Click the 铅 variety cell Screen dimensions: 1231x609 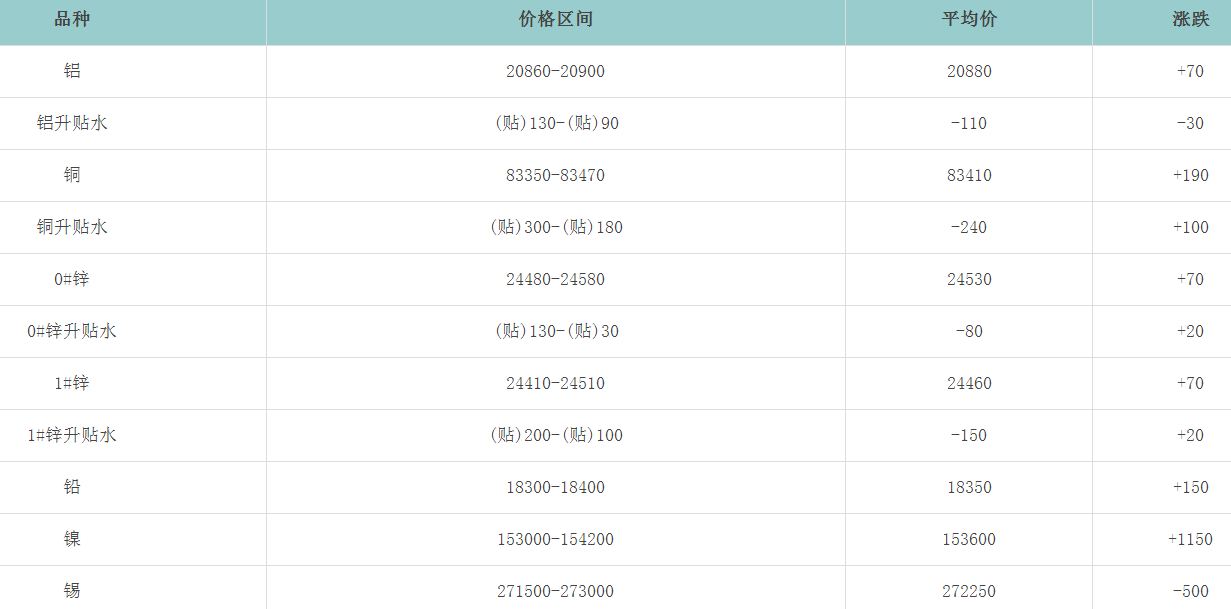pyautogui.click(x=72, y=487)
